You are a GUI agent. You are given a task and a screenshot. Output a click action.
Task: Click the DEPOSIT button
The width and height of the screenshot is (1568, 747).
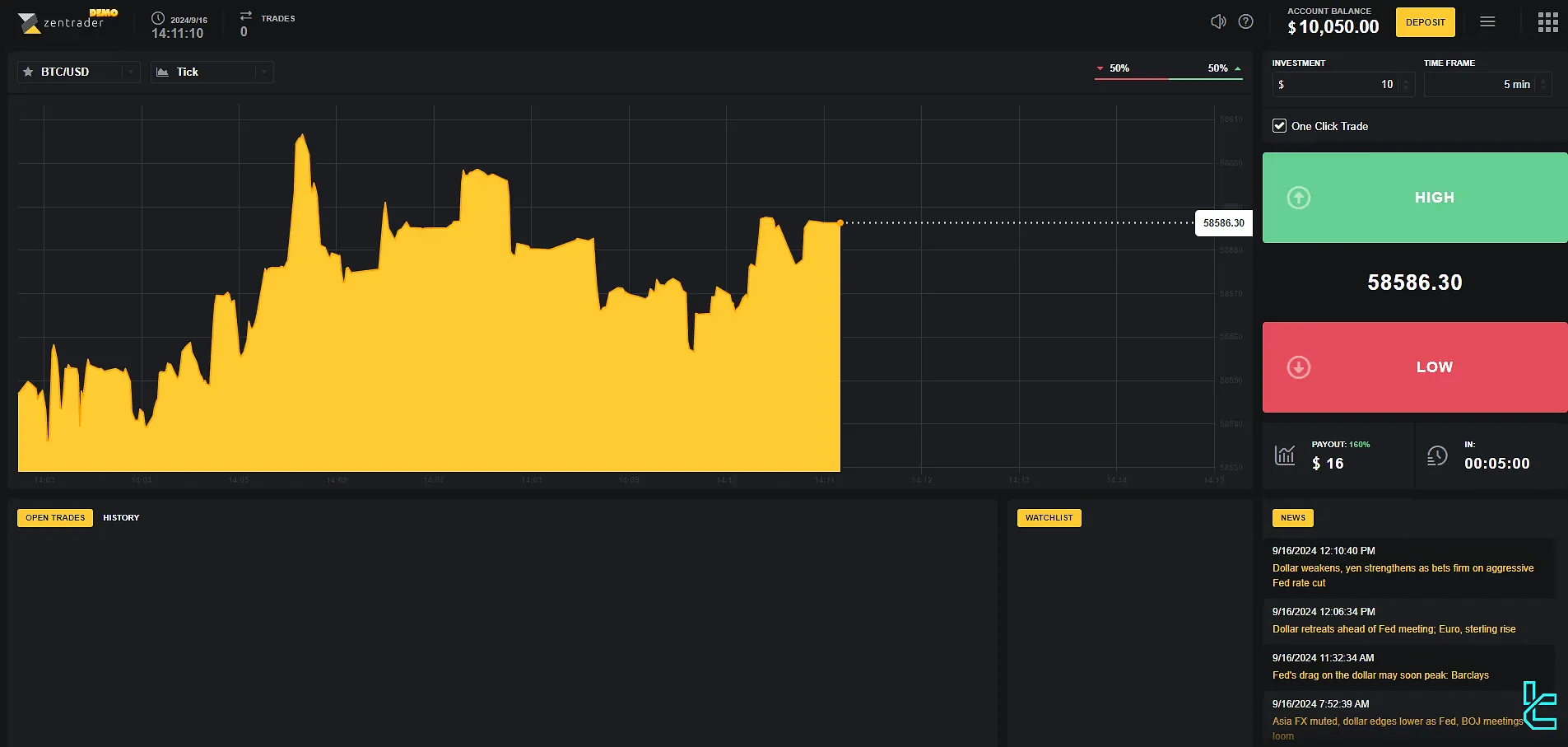1426,22
